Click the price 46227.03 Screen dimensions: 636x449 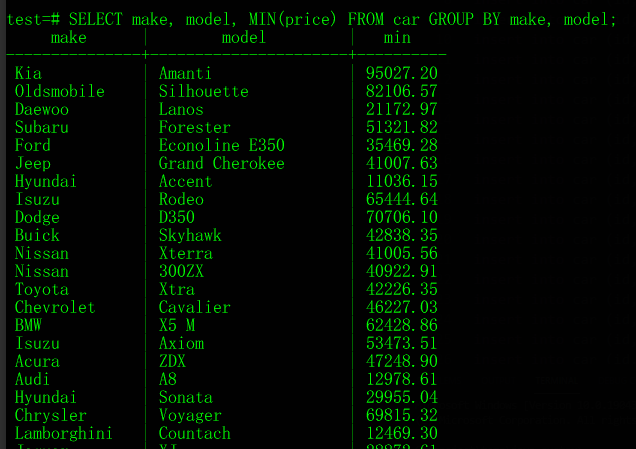pos(402,307)
